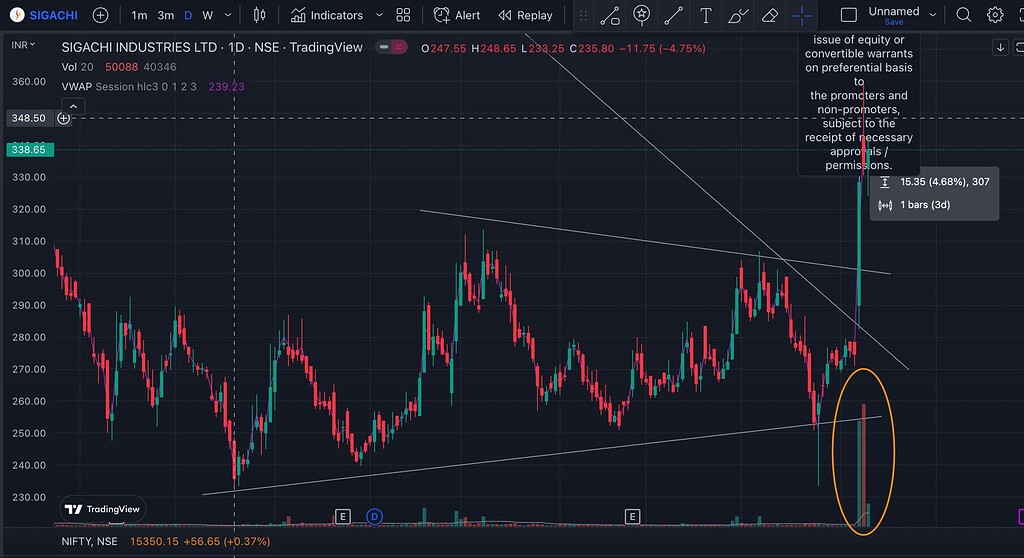Select the trend line tool
The width and height of the screenshot is (1024, 558).
click(674, 15)
